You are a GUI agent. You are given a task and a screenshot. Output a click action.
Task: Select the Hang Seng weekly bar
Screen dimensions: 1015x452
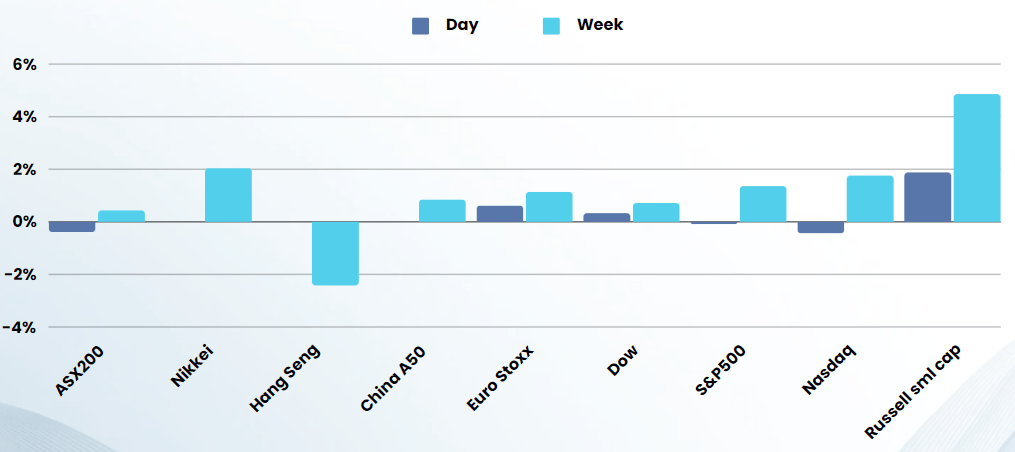point(335,253)
